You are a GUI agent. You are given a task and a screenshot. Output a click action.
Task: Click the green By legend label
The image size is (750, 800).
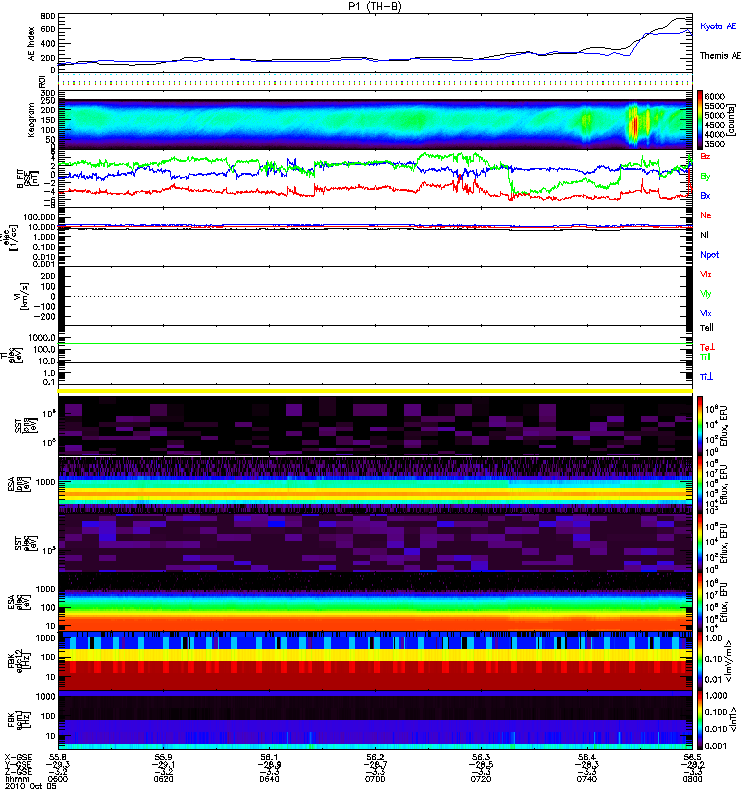pos(705,176)
